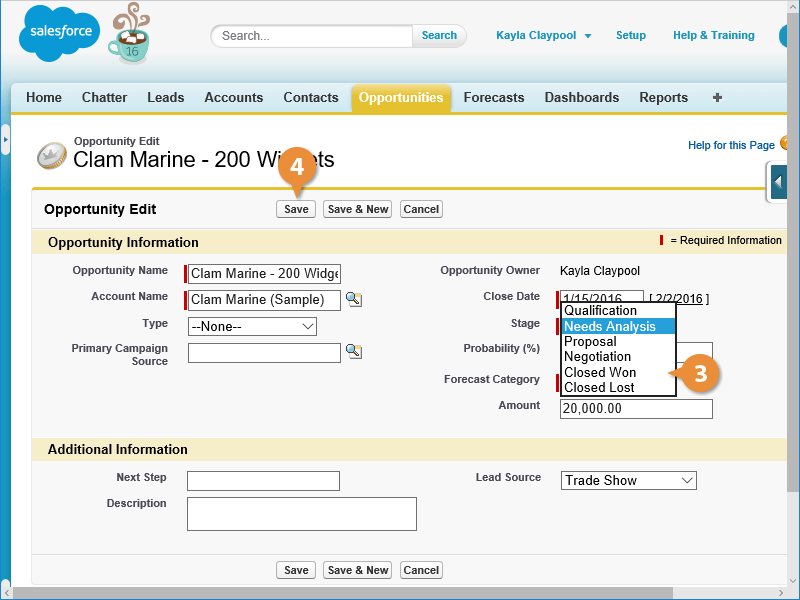800x600 pixels.
Task: Open Account Name lookup magnifier icon
Action: 354,299
